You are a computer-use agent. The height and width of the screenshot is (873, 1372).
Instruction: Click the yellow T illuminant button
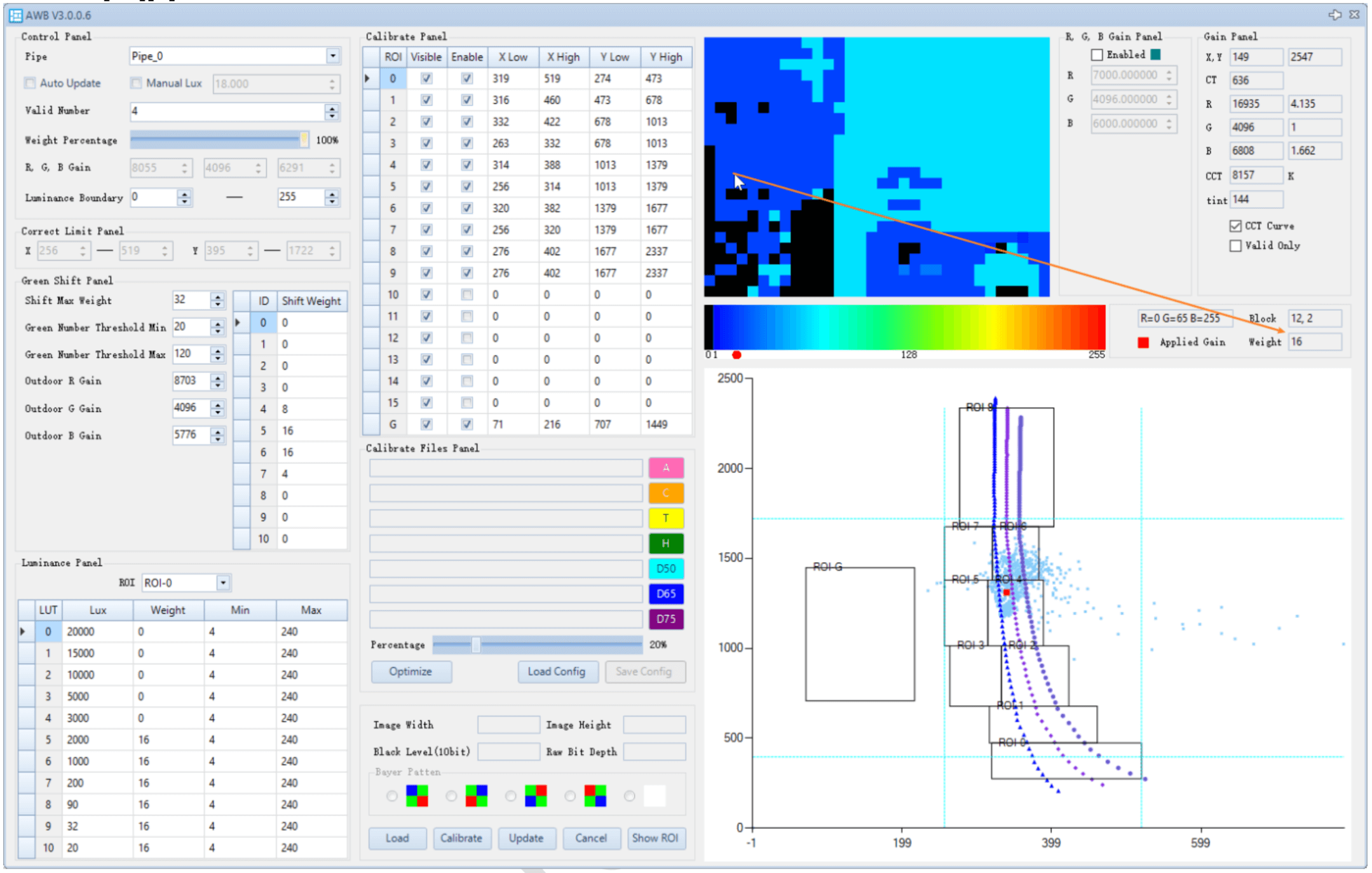click(665, 518)
